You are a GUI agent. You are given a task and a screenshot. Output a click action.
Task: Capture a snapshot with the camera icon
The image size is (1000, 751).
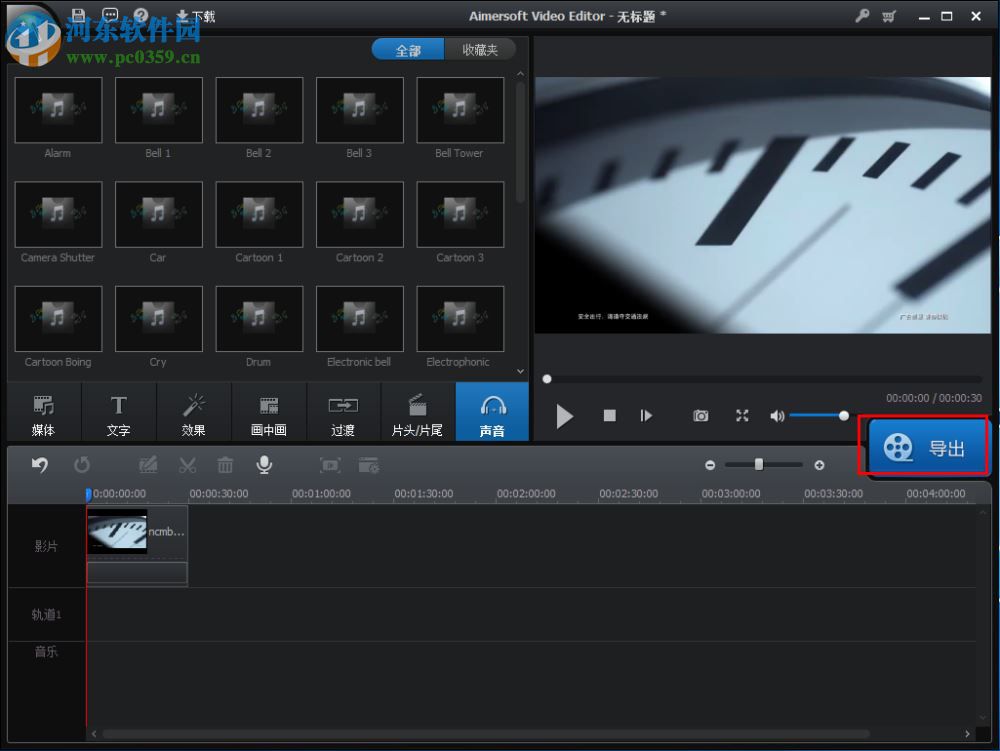(x=701, y=416)
